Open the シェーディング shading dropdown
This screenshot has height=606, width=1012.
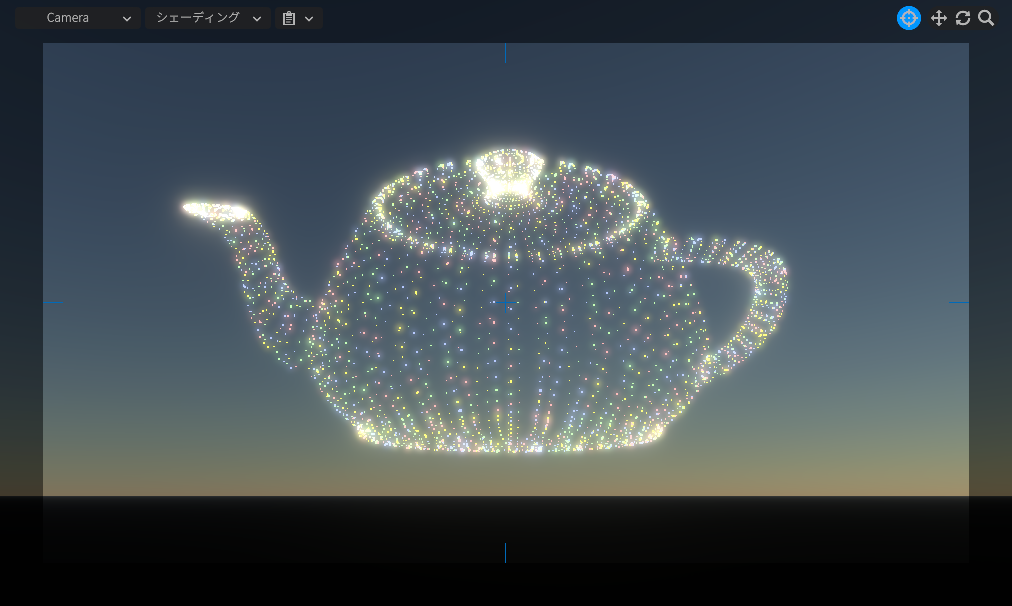(x=207, y=18)
